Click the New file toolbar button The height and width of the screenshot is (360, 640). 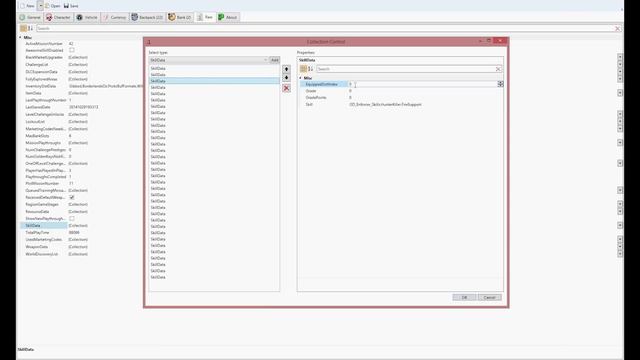point(28,6)
